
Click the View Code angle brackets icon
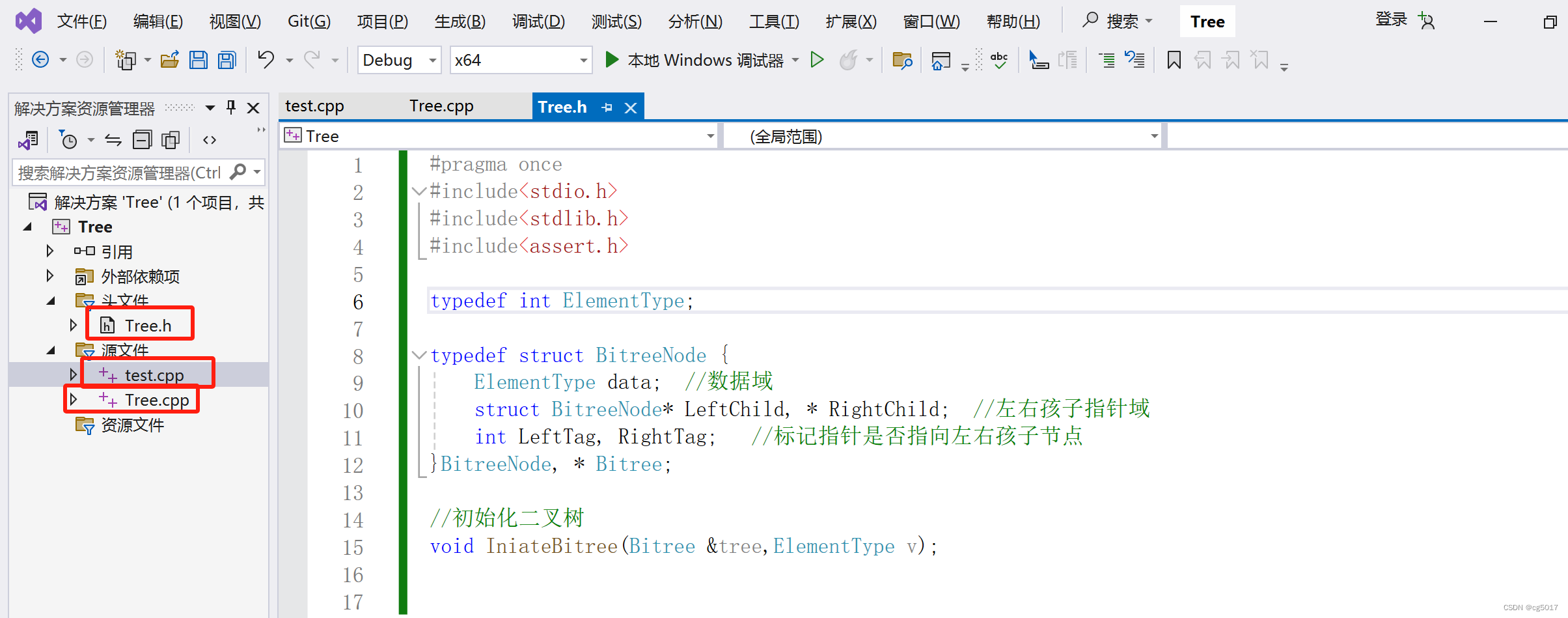coord(210,139)
